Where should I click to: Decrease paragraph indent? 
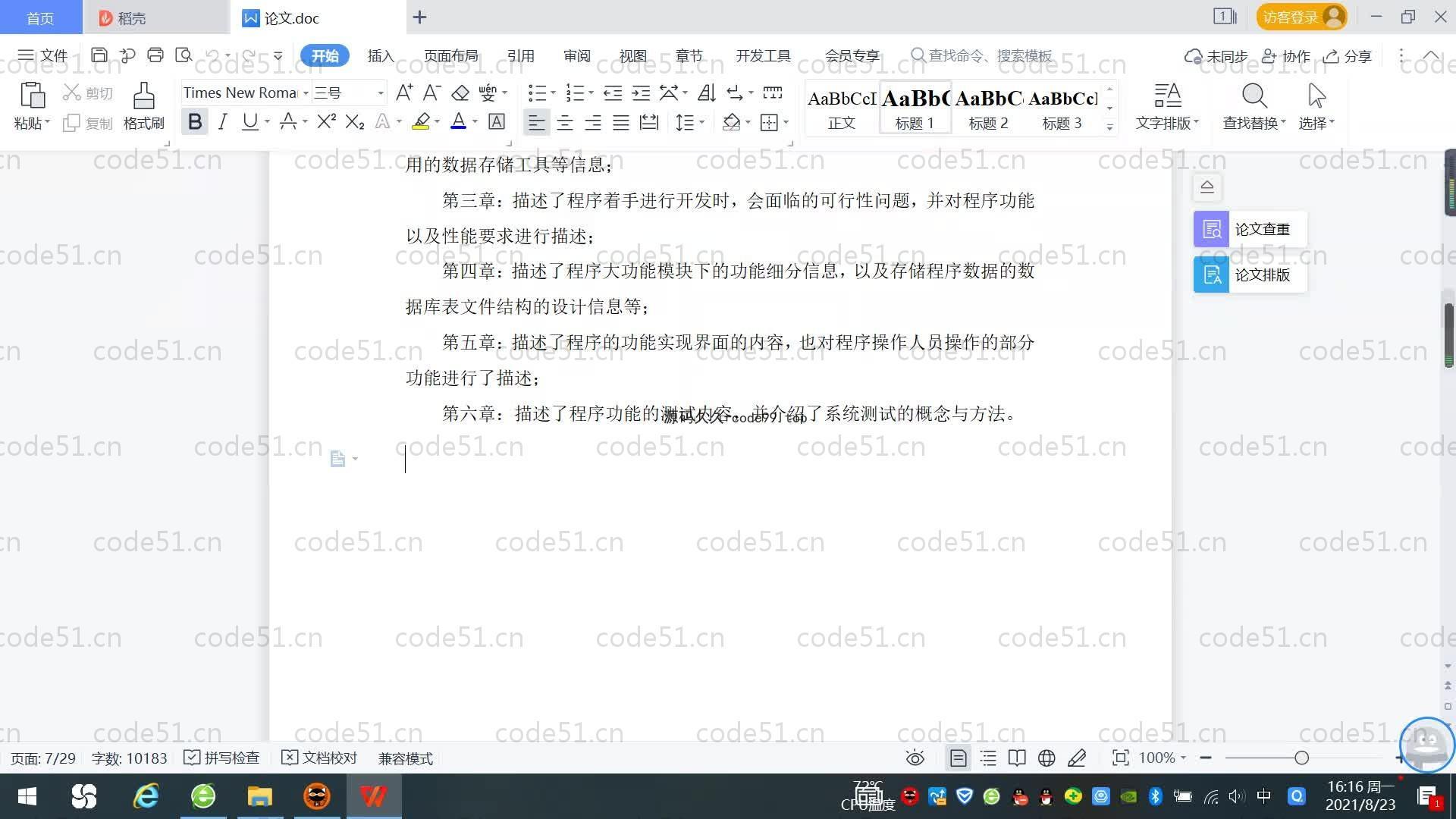[x=613, y=93]
